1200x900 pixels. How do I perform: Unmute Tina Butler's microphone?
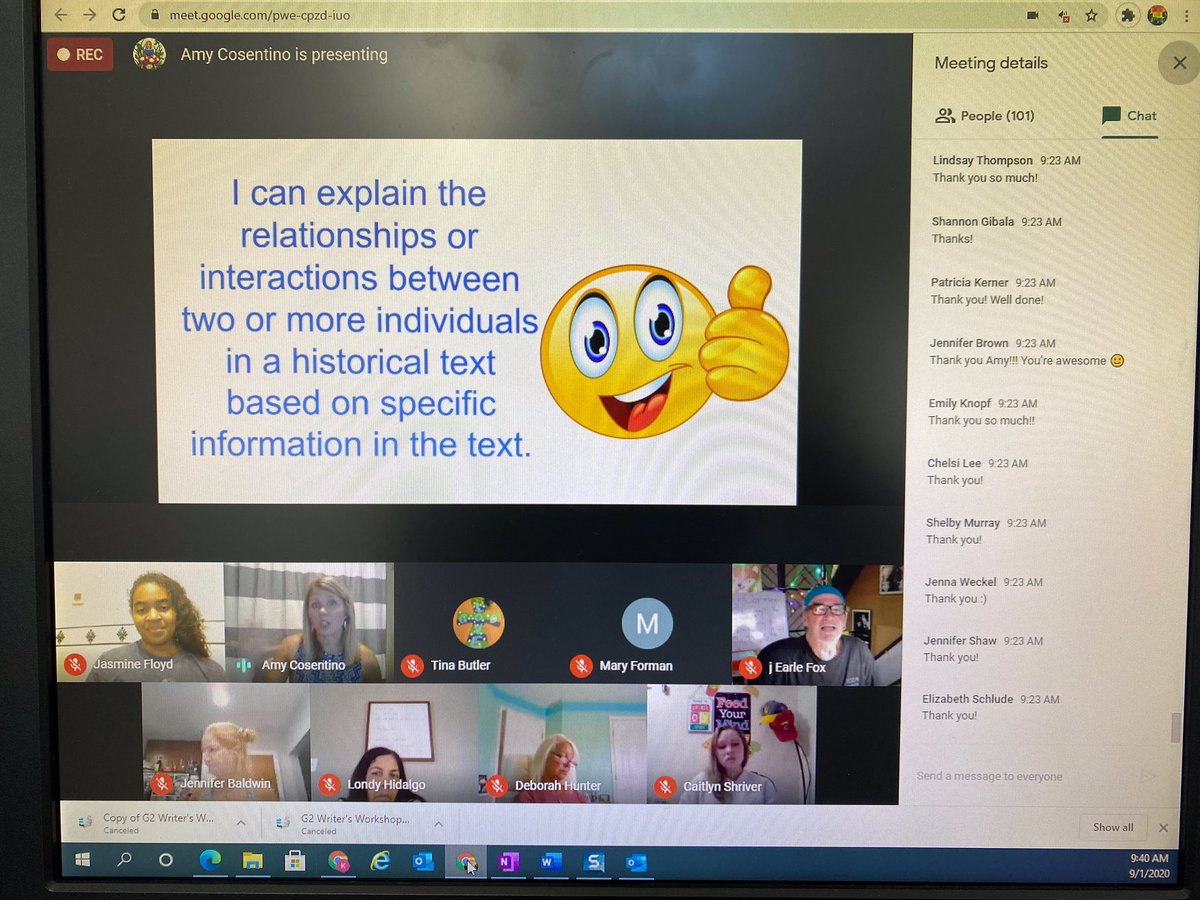point(413,665)
